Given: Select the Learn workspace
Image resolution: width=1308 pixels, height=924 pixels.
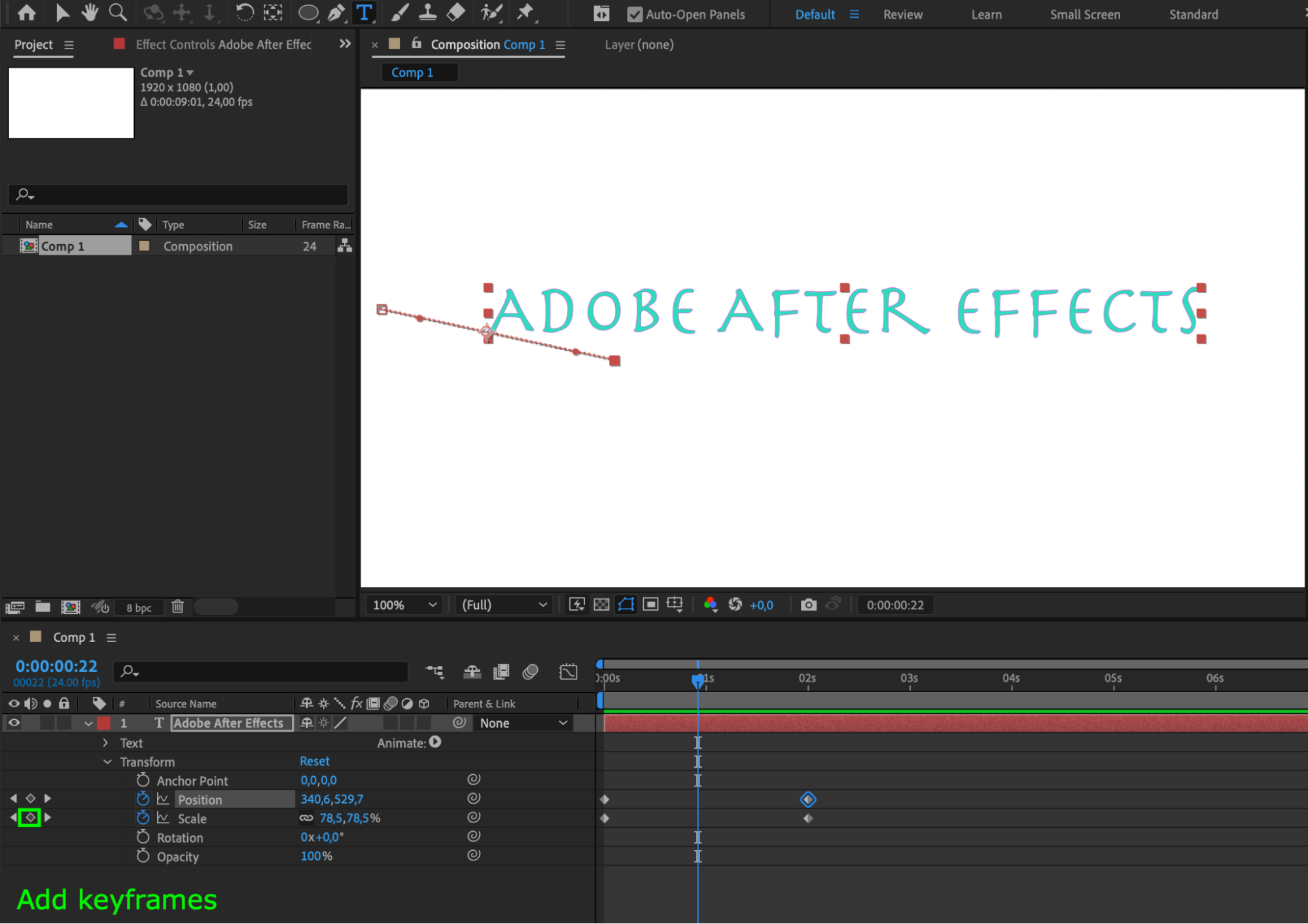Looking at the screenshot, I should click(x=986, y=14).
